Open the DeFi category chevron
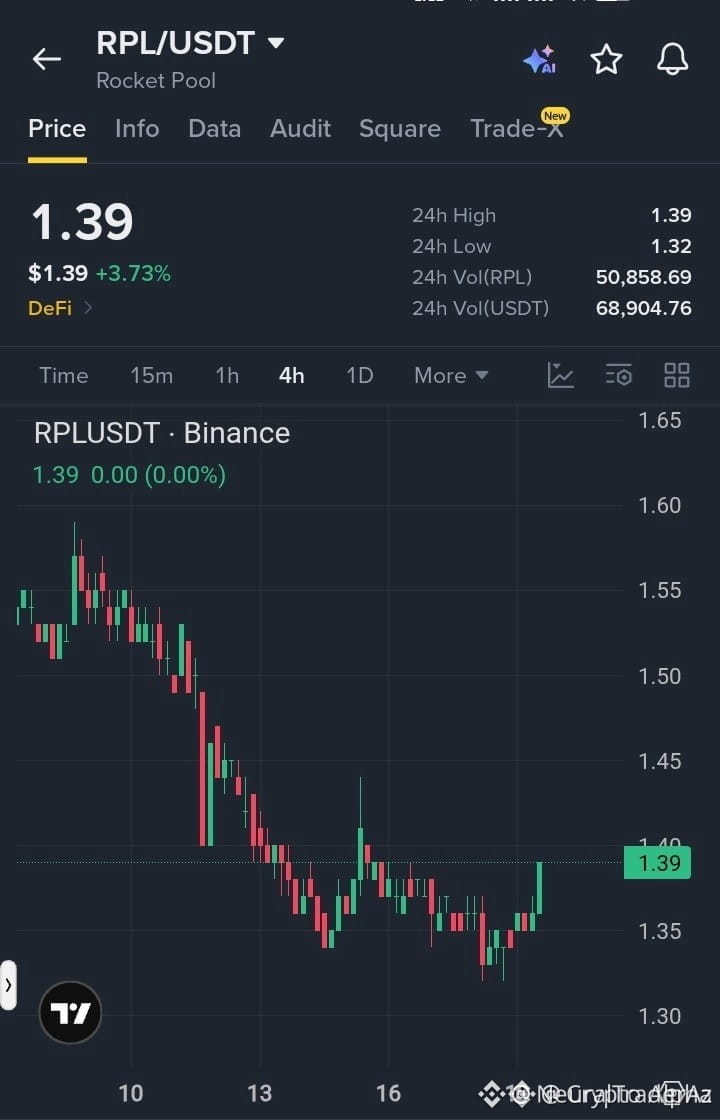 tap(88, 308)
